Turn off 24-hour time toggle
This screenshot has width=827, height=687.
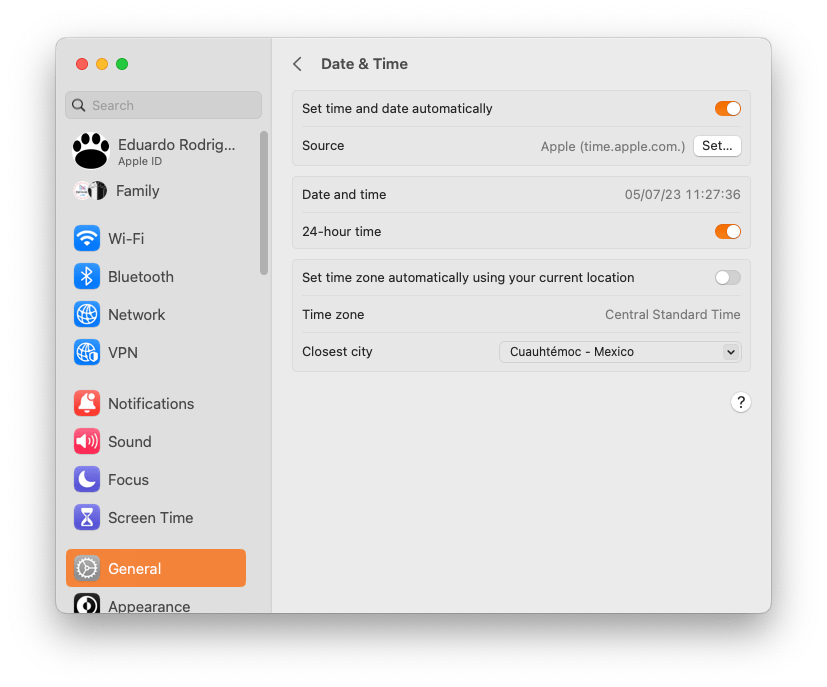tap(727, 232)
